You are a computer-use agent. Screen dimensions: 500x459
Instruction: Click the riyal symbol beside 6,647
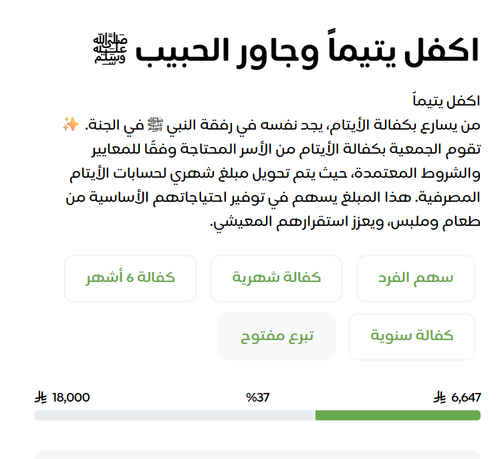[x=440, y=397]
